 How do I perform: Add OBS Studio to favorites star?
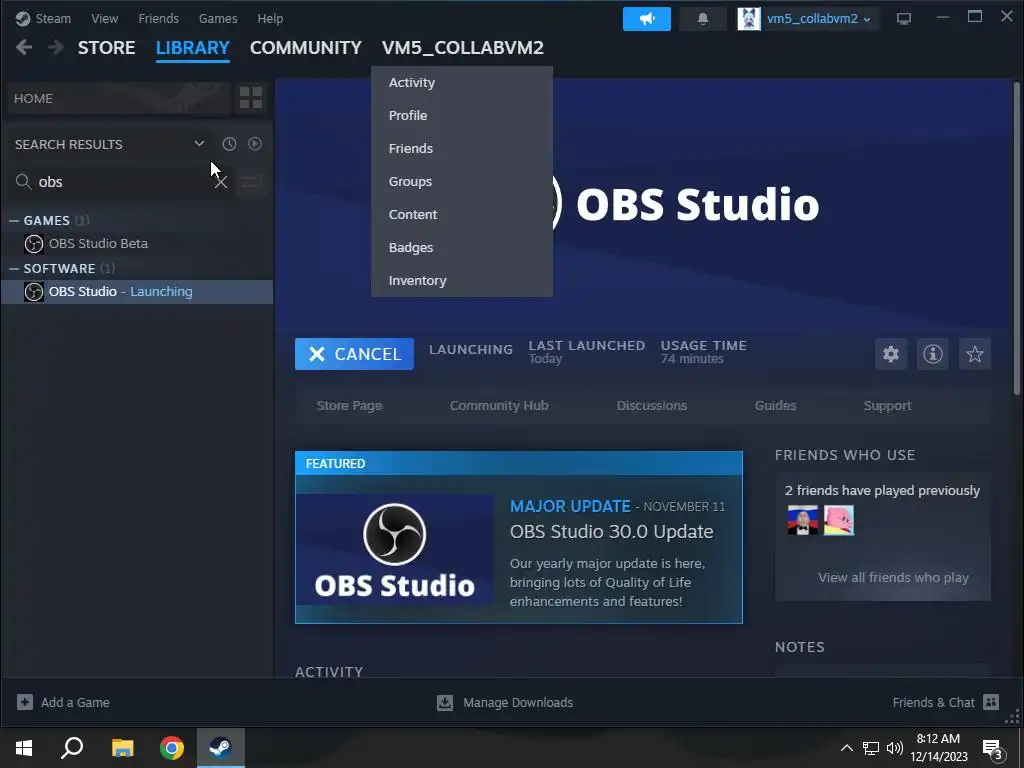(x=974, y=354)
